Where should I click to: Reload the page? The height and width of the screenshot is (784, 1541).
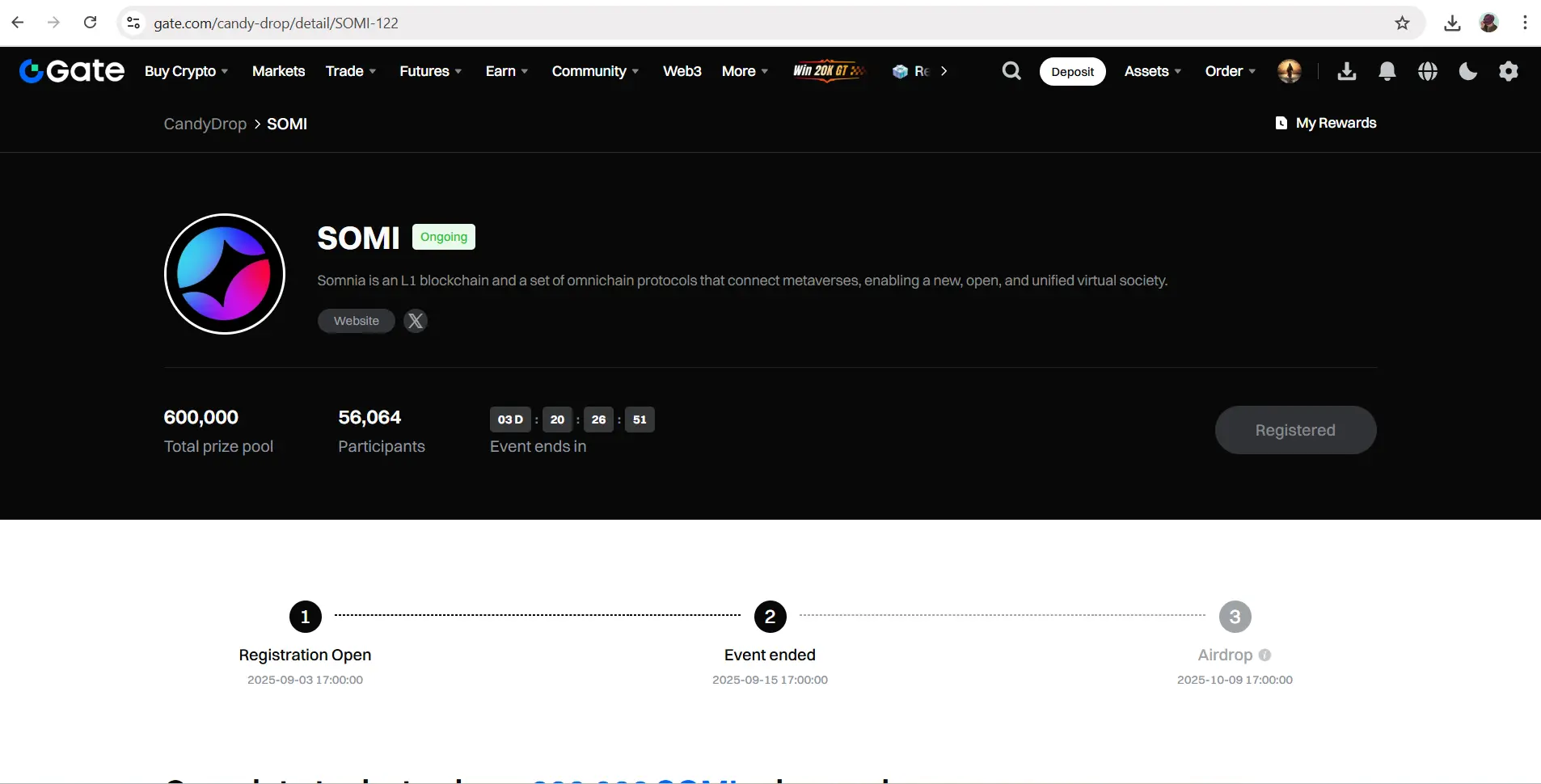click(91, 23)
